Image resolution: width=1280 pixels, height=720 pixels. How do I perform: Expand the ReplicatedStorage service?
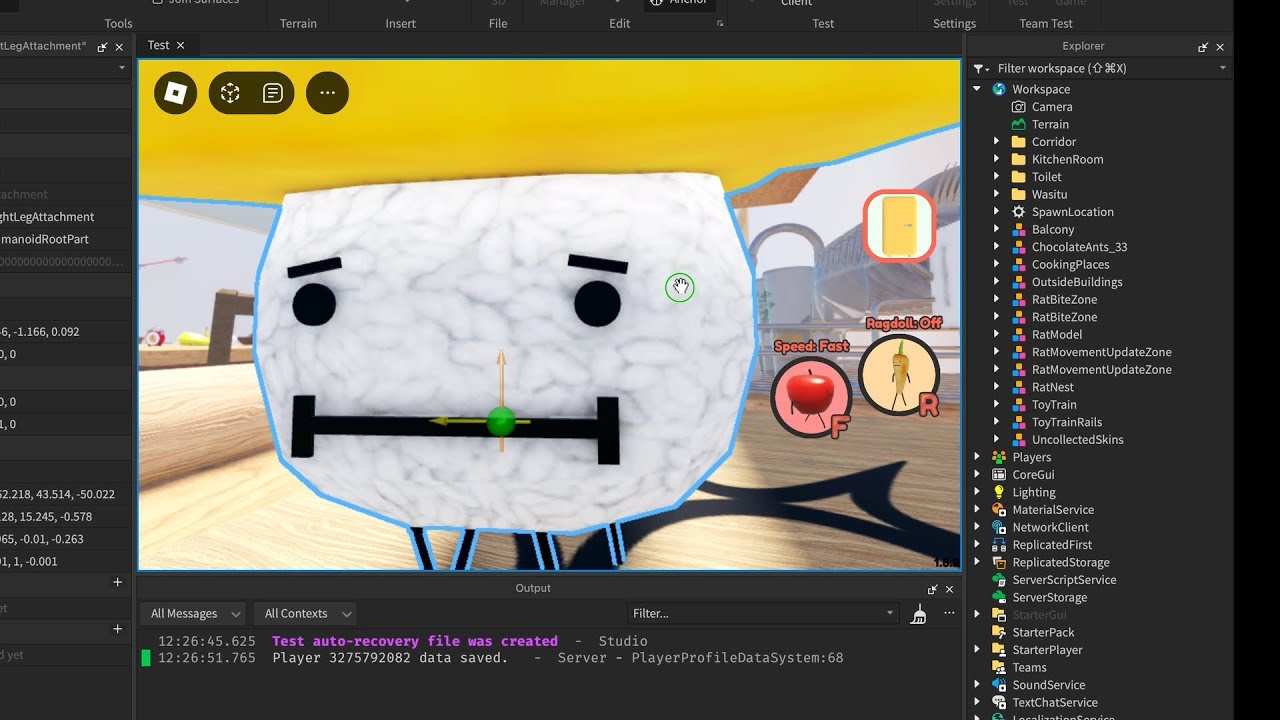(x=977, y=562)
